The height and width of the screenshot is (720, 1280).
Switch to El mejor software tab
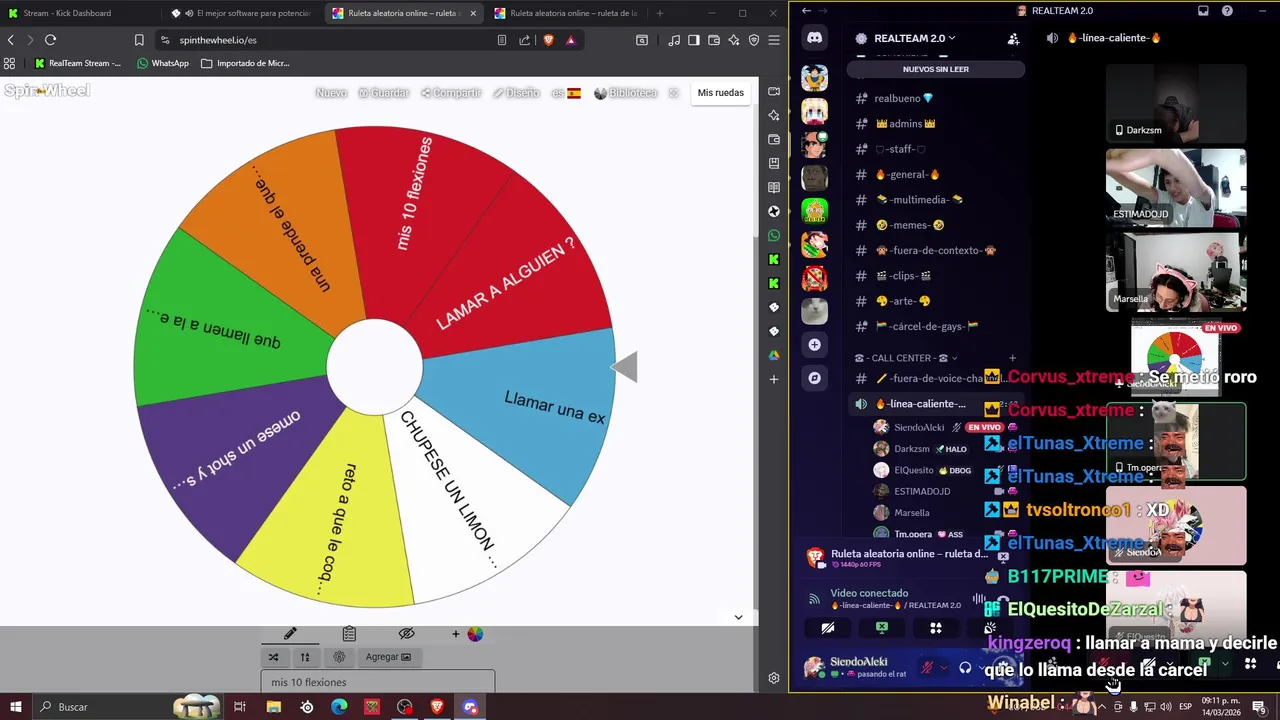pos(240,13)
